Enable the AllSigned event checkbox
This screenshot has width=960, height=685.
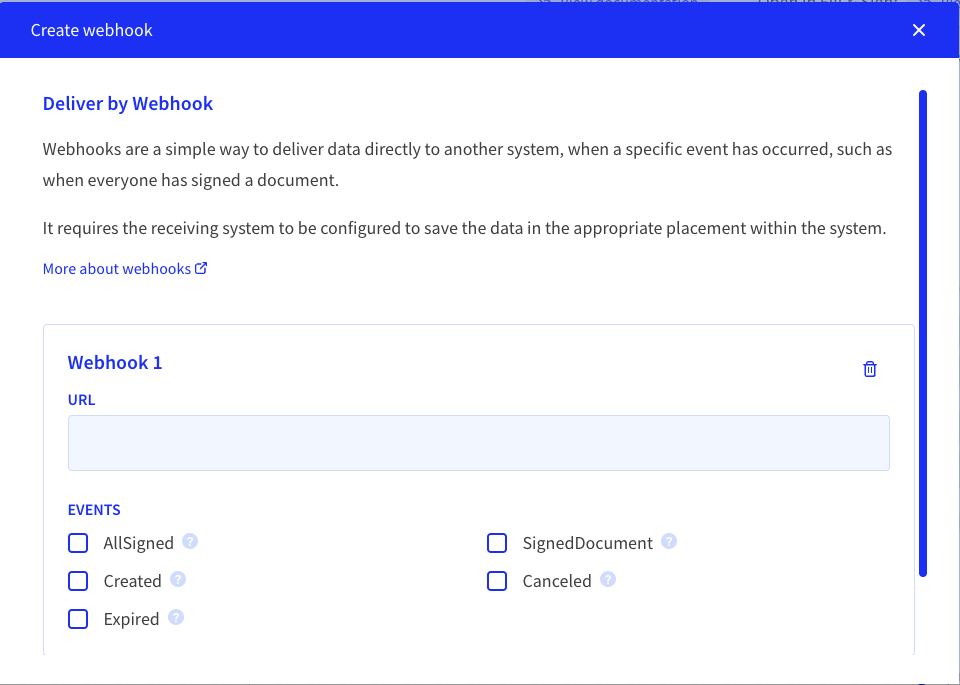click(78, 543)
